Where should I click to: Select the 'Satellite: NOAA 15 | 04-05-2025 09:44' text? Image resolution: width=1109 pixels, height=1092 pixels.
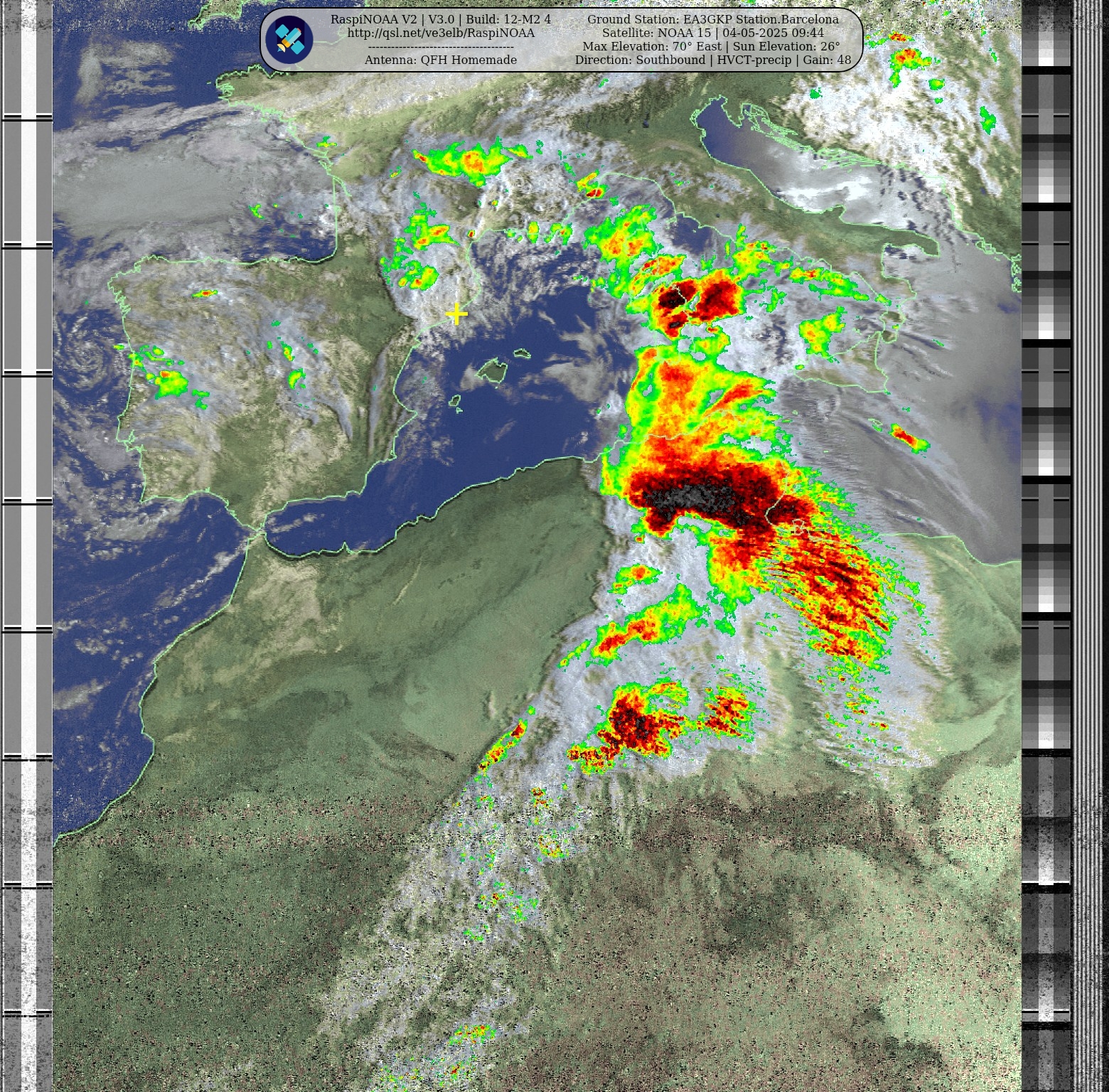coord(713,33)
